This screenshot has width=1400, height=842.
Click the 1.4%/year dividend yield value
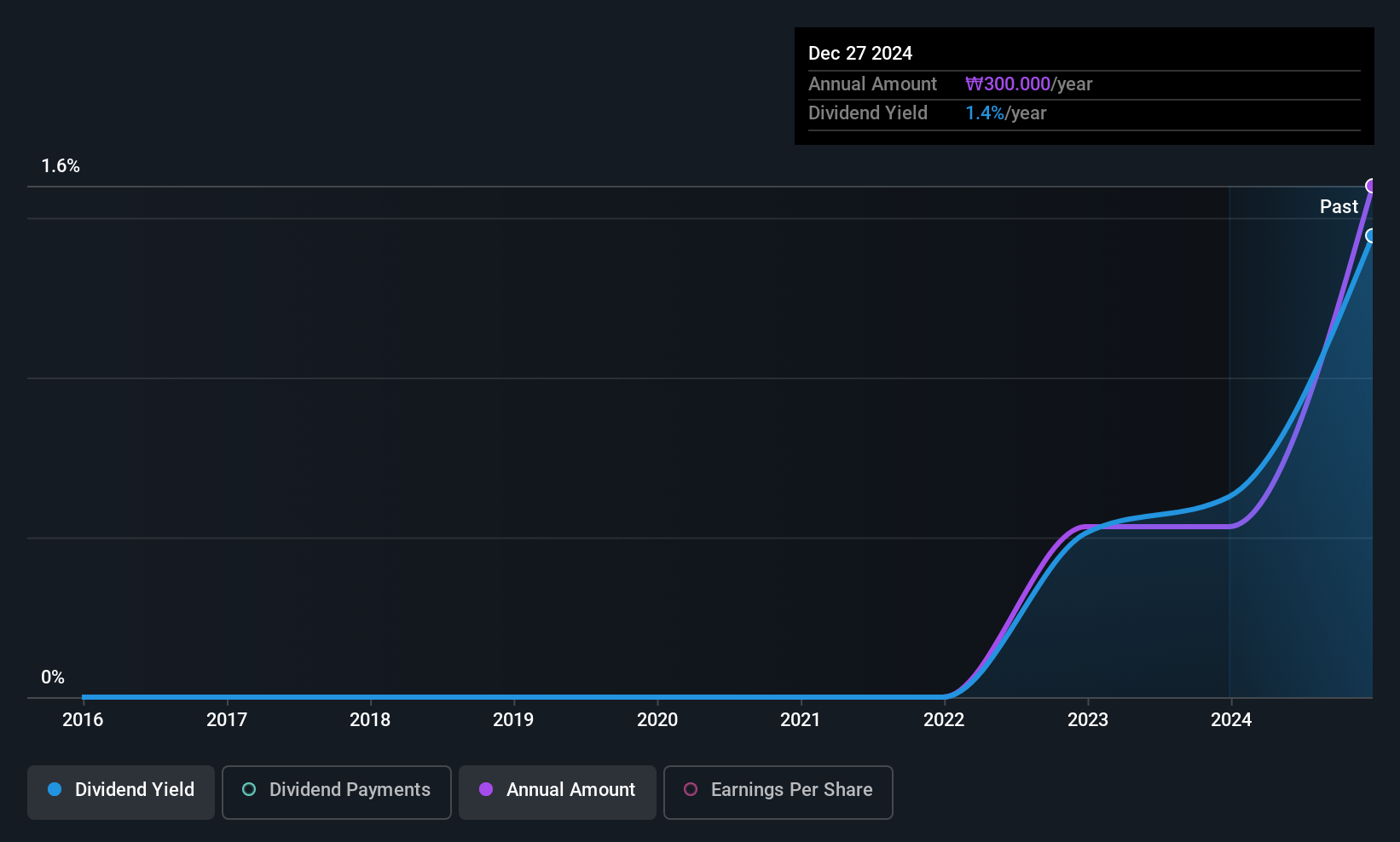click(x=1005, y=113)
